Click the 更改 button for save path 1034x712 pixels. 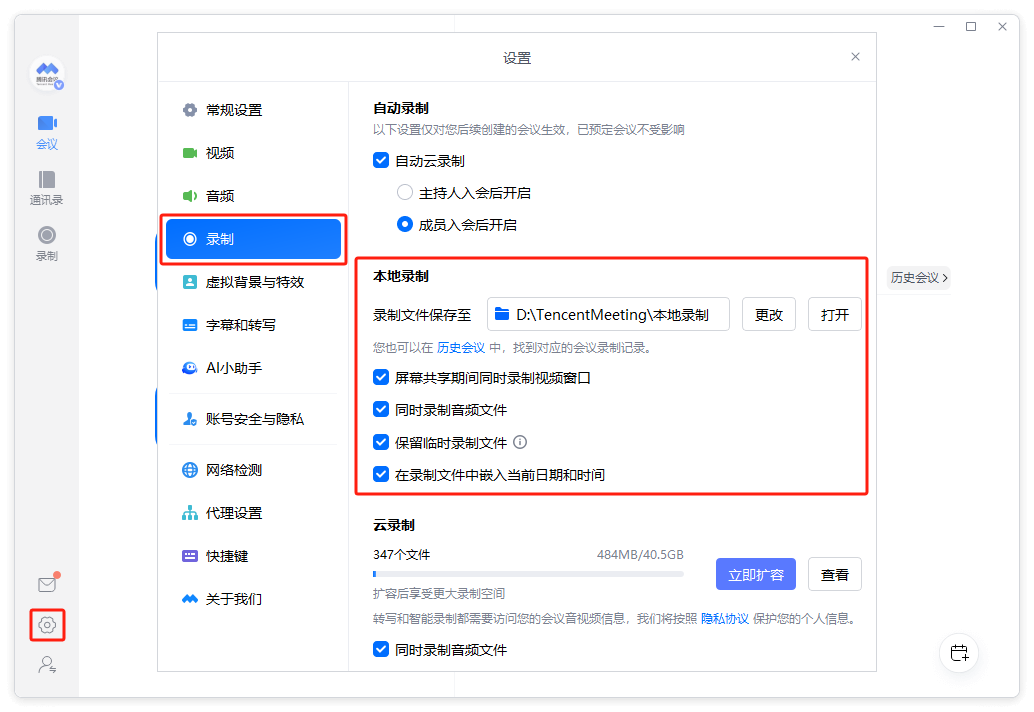coord(769,314)
